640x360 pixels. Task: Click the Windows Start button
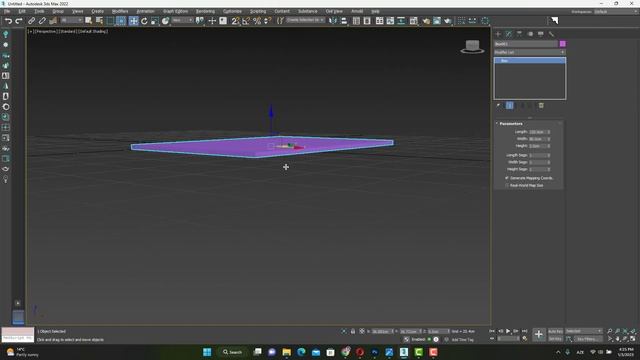tap(207, 352)
